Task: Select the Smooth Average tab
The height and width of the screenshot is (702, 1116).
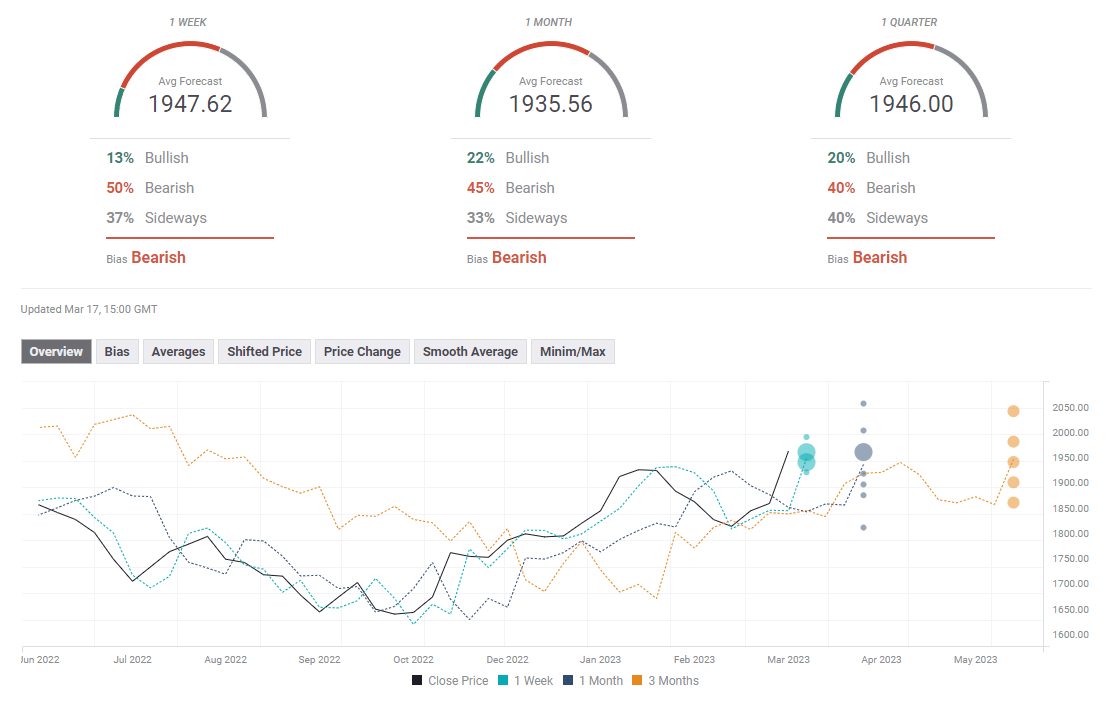Action: [470, 352]
